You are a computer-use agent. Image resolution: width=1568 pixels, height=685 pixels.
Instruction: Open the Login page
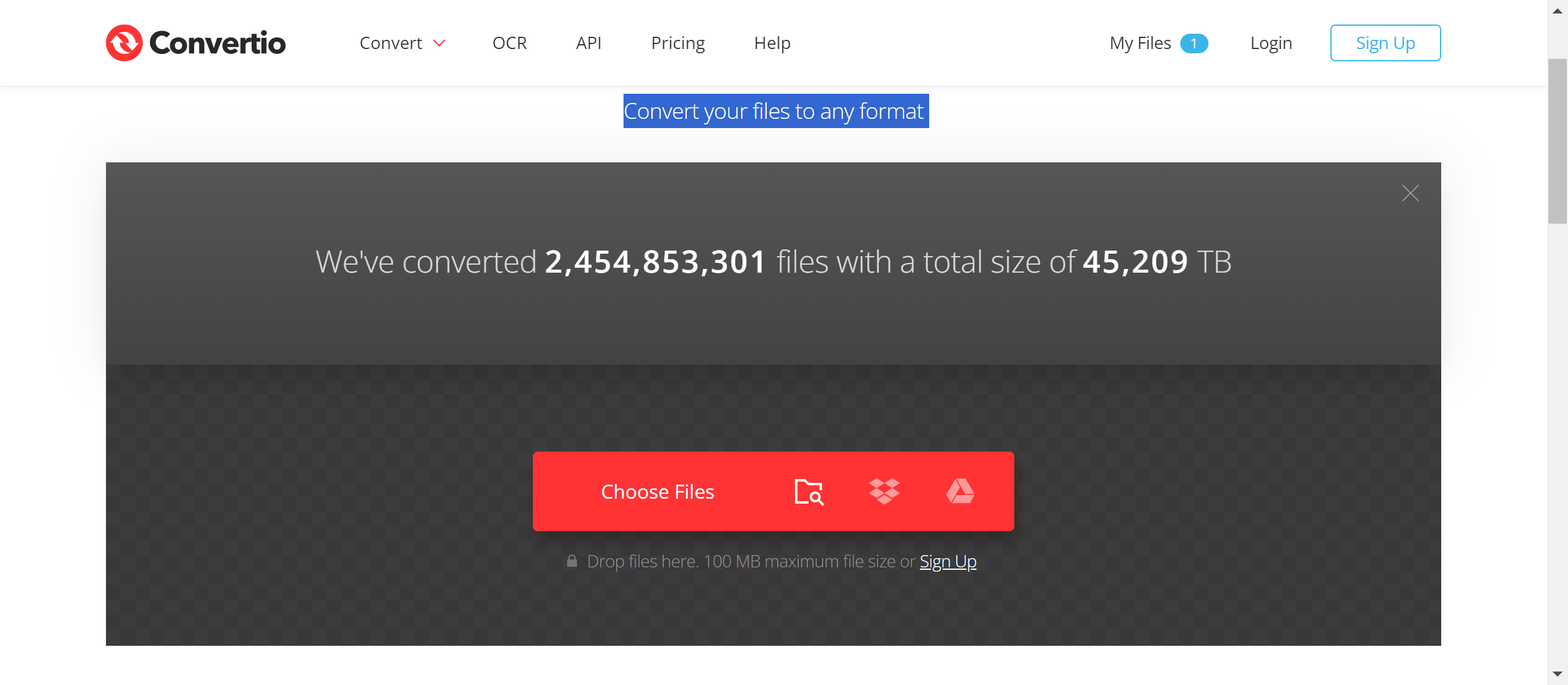point(1271,43)
